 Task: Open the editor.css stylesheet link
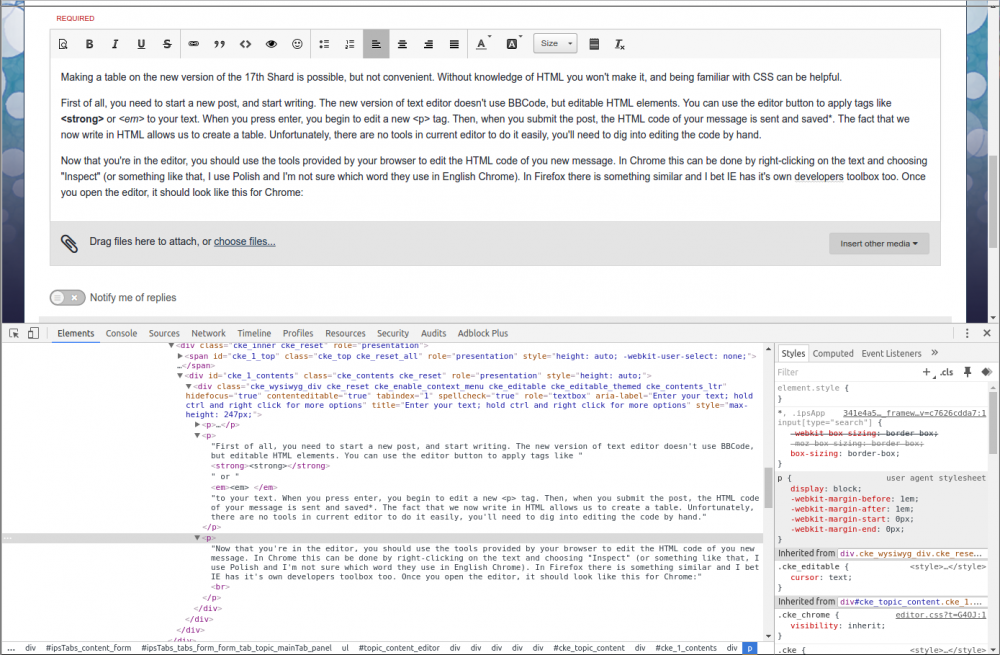coord(941,615)
